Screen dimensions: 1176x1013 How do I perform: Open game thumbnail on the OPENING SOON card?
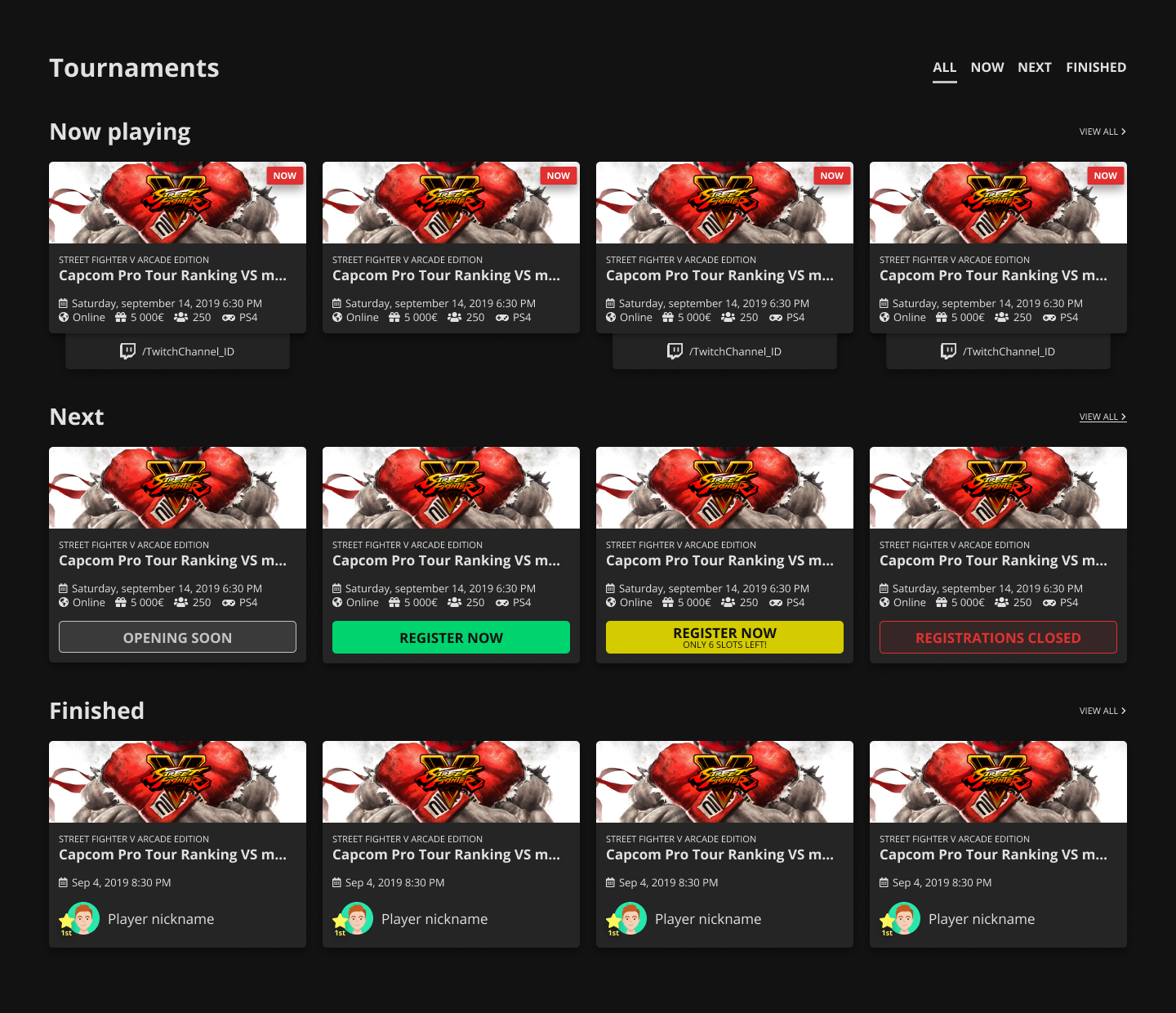[x=177, y=488]
